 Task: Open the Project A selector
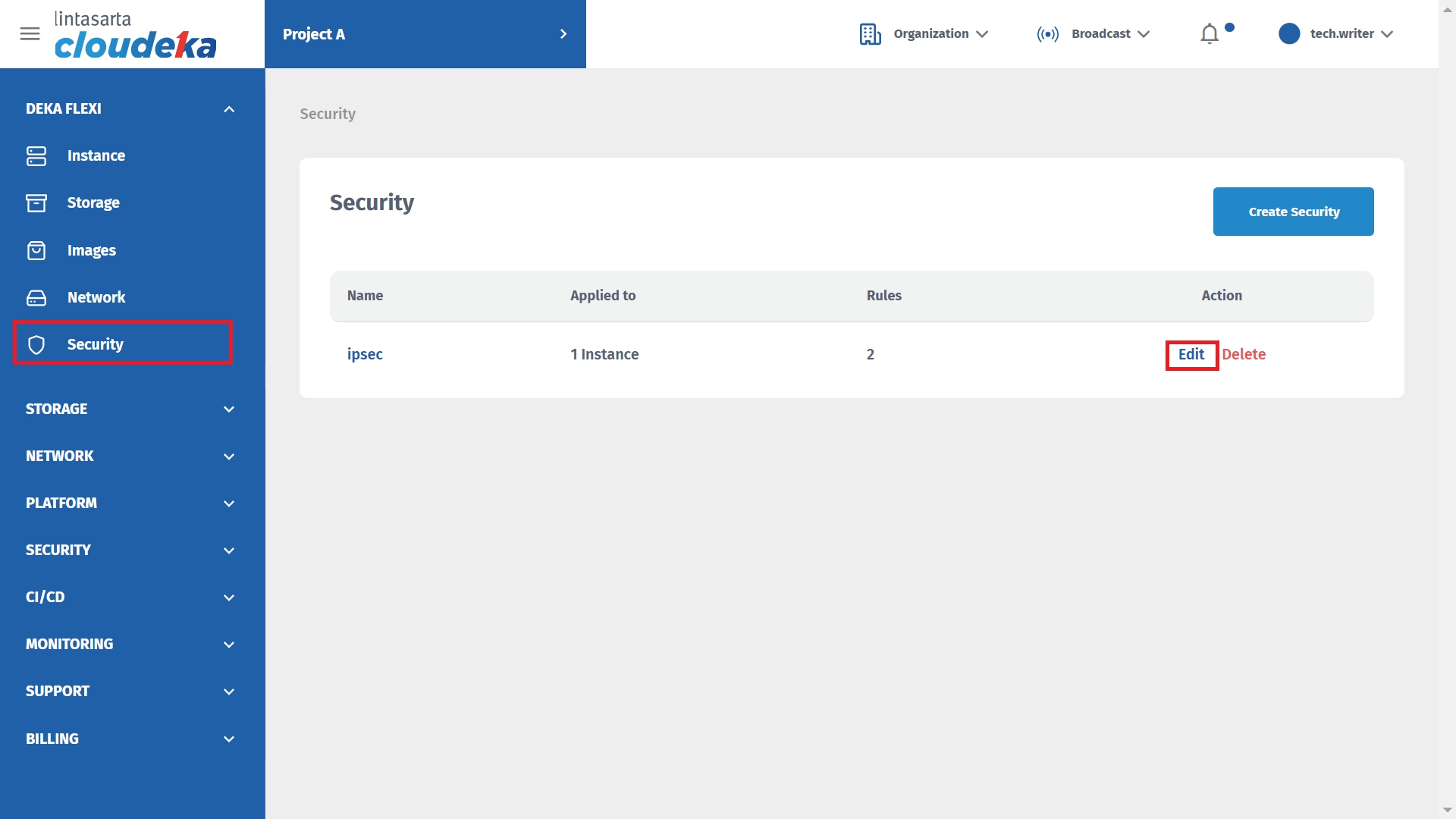tap(425, 34)
